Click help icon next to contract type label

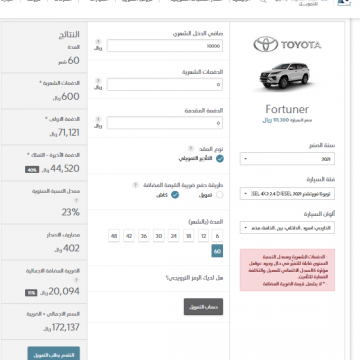190,149
